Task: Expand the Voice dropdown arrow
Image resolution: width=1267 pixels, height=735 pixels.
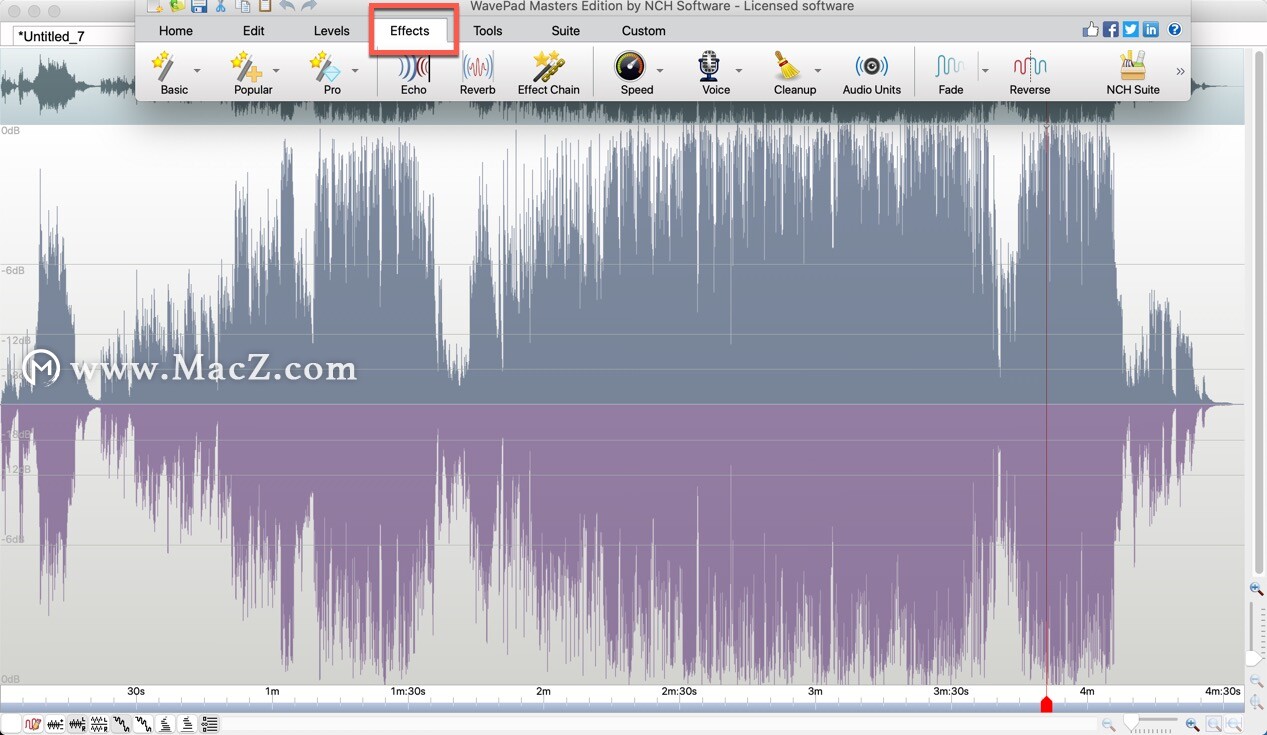Action: [739, 71]
